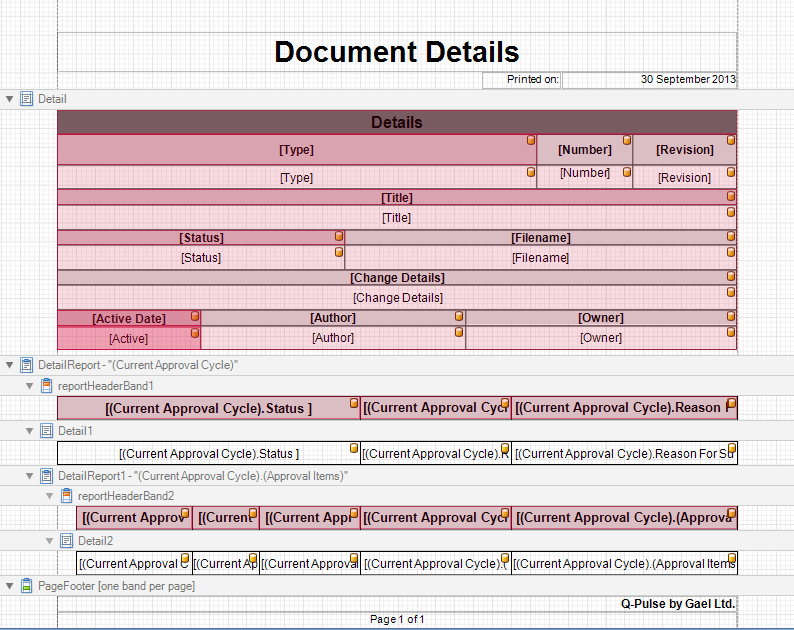Click data binding icon on bold [Number] header
The width and height of the screenshot is (794, 630).
point(627,140)
